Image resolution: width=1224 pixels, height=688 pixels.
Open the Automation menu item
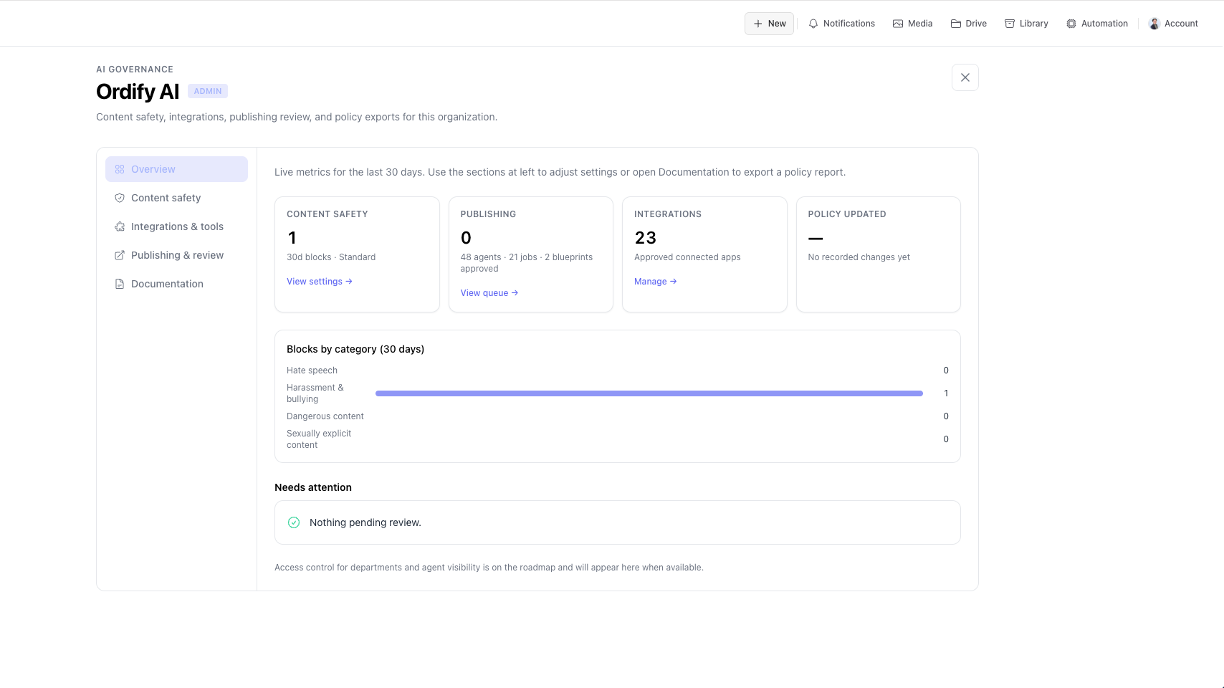click(x=1097, y=23)
